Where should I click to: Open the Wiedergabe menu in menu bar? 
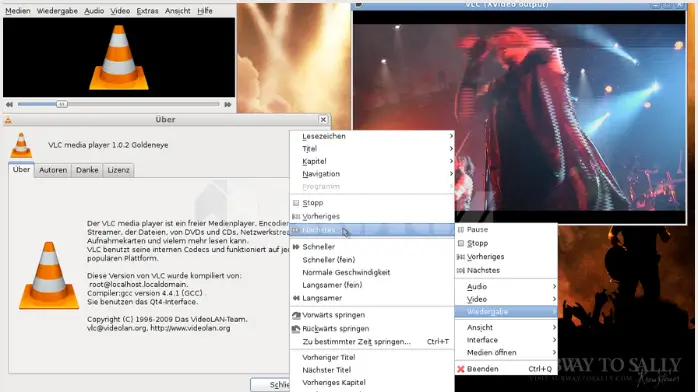coord(57,11)
